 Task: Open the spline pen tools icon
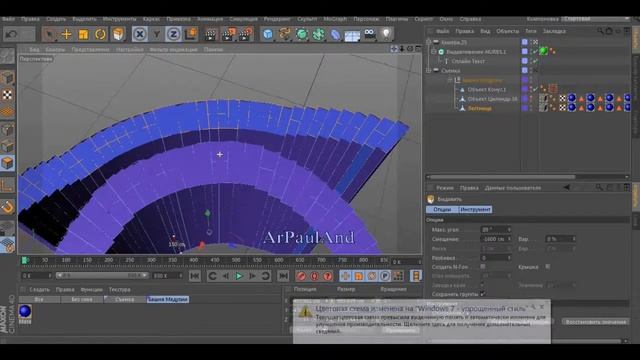(x=284, y=34)
